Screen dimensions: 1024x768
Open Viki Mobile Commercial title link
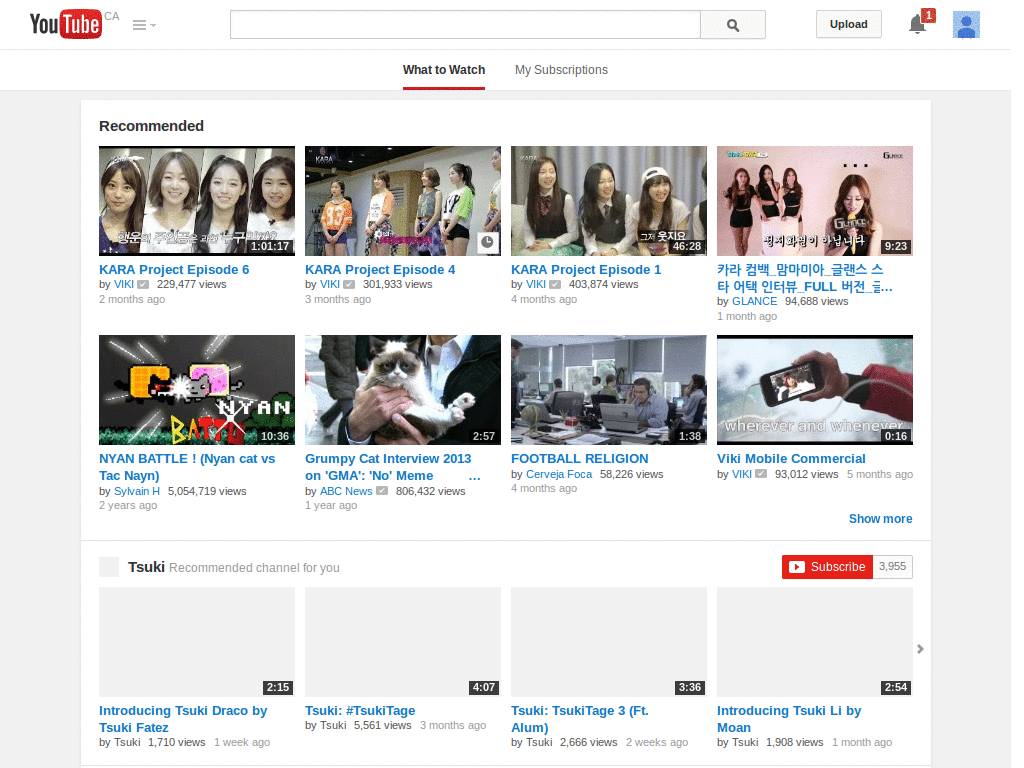coord(791,459)
